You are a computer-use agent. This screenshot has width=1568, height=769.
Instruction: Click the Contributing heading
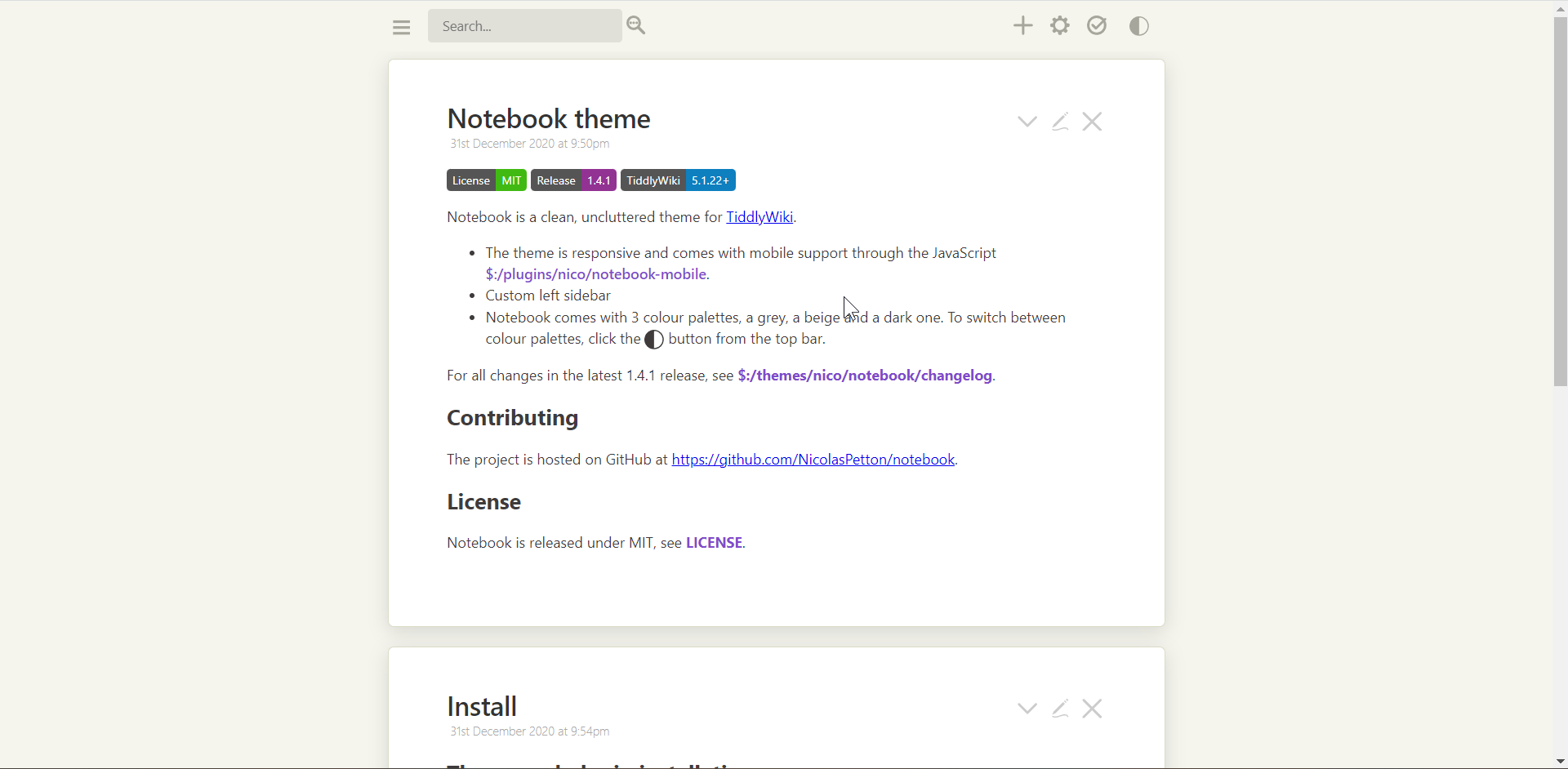tap(513, 419)
